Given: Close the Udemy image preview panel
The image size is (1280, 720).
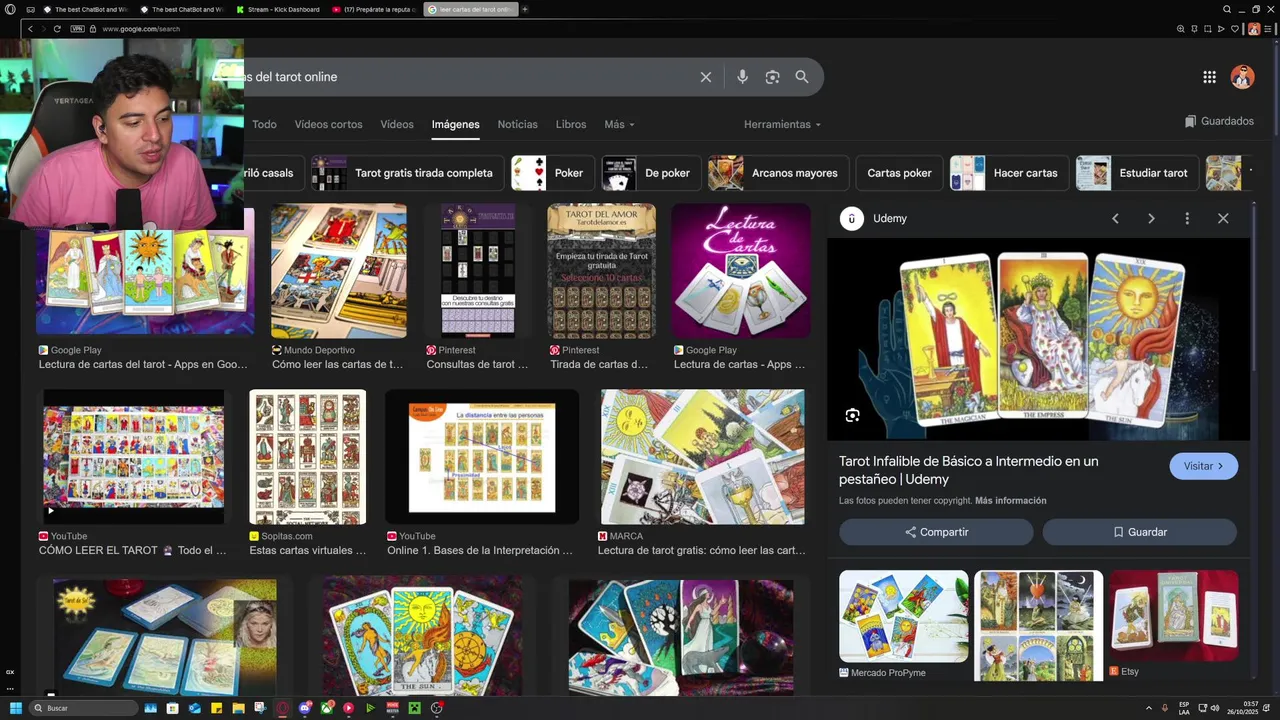Looking at the screenshot, I should [x=1223, y=218].
